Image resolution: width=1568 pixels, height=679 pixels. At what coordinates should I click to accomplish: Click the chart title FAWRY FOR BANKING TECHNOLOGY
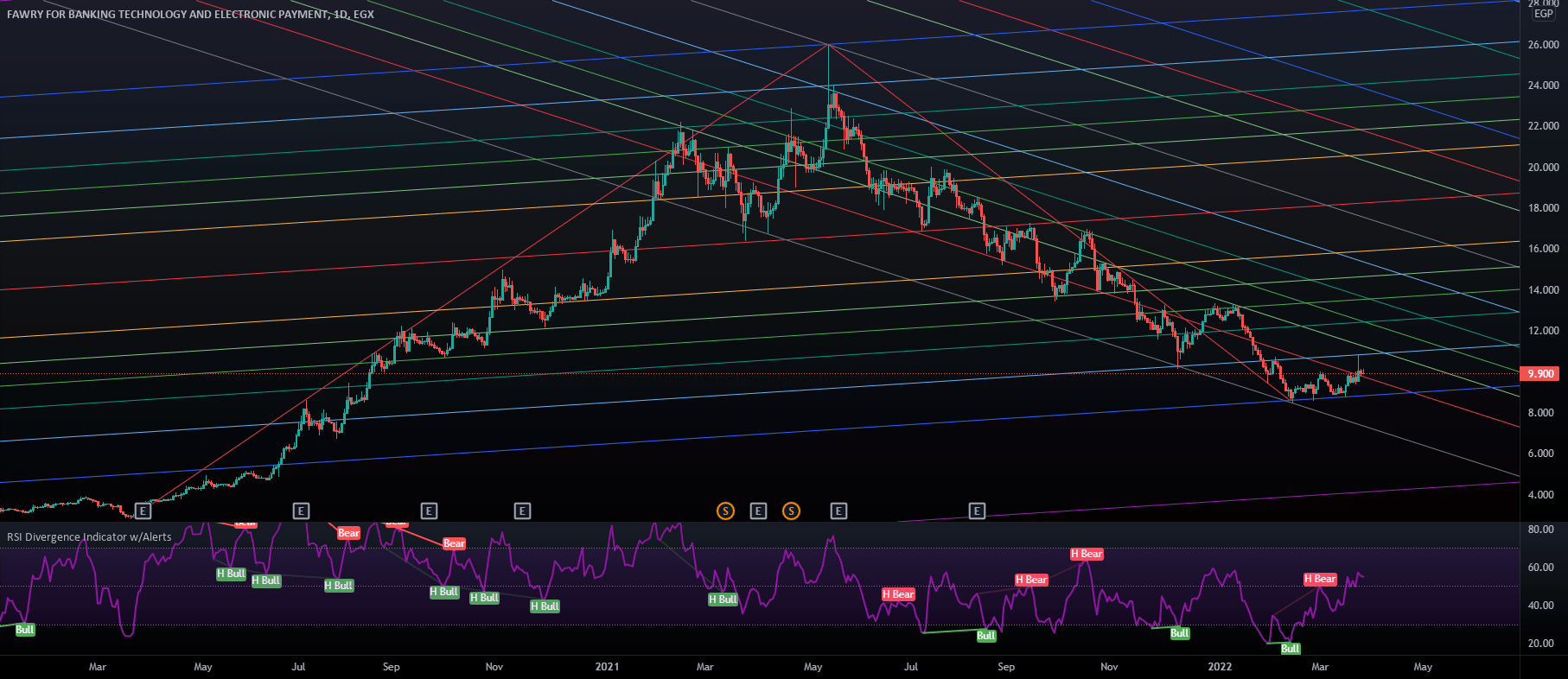[x=190, y=14]
